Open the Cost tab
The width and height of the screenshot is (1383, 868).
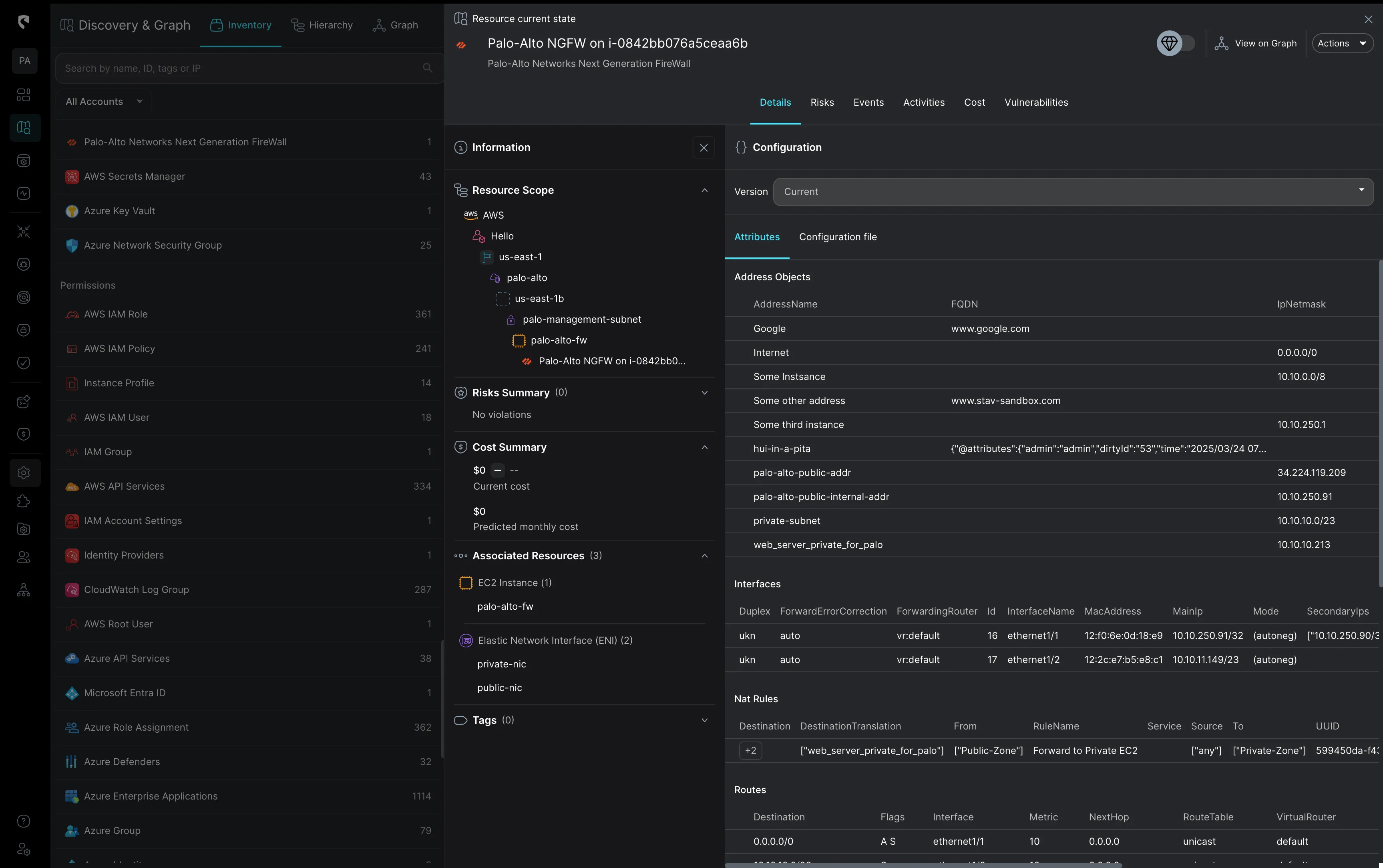[974, 102]
